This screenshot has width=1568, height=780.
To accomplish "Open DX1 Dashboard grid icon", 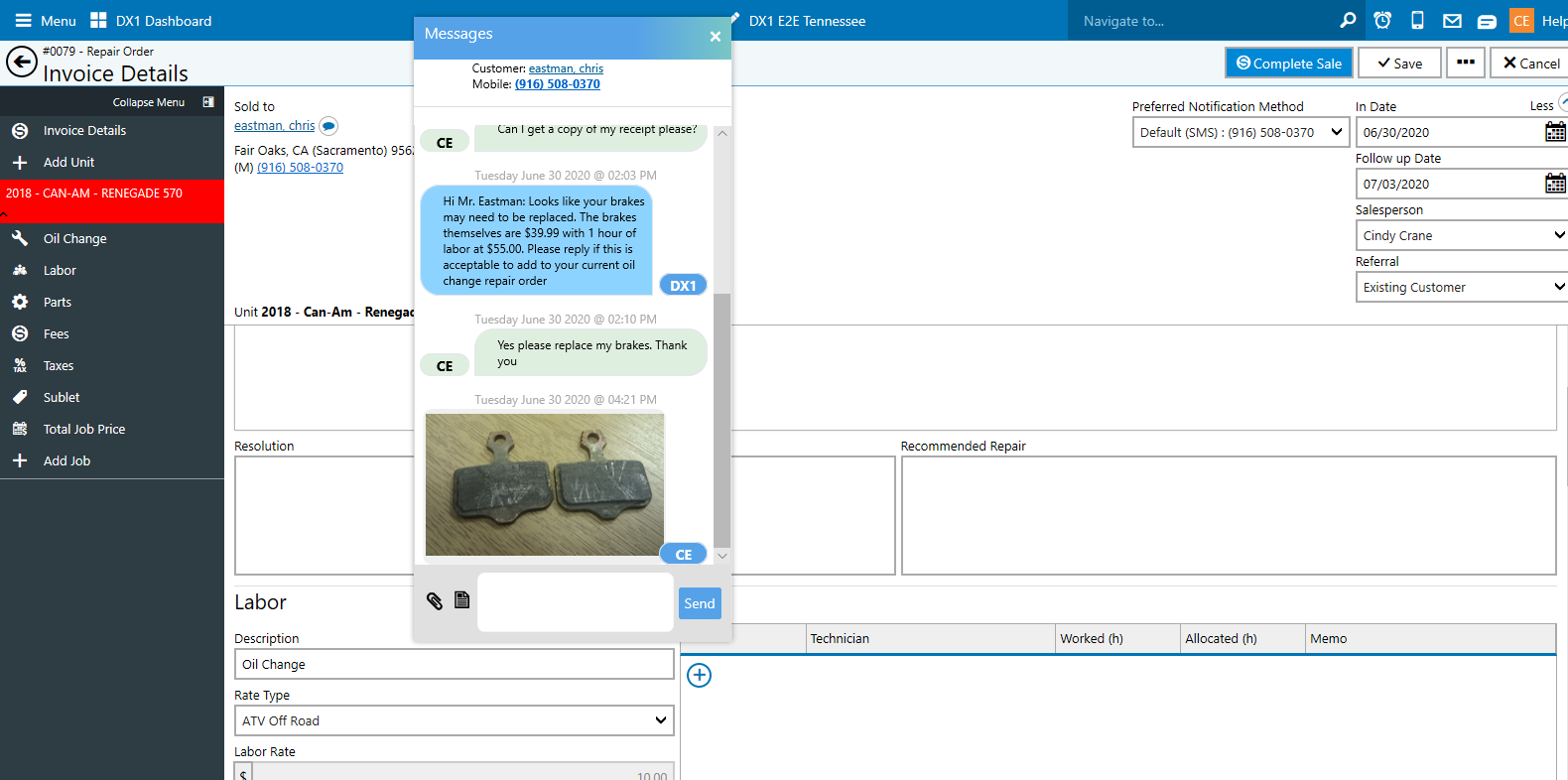I will point(98,21).
